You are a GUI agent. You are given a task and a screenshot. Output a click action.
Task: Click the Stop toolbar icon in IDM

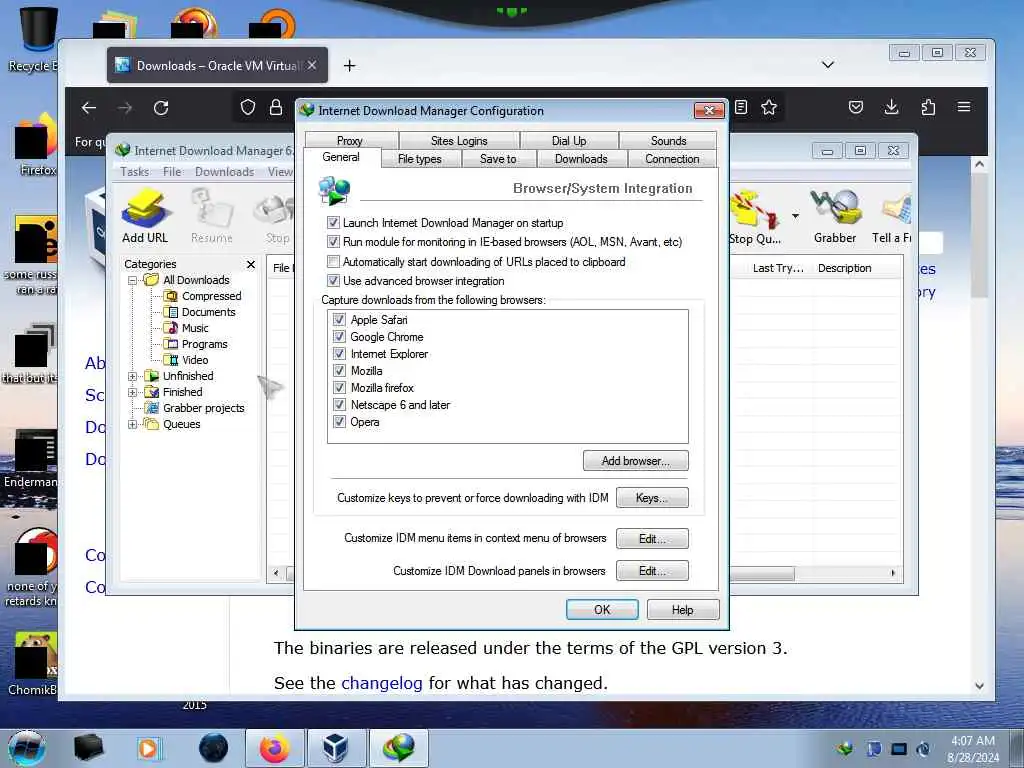point(277,216)
